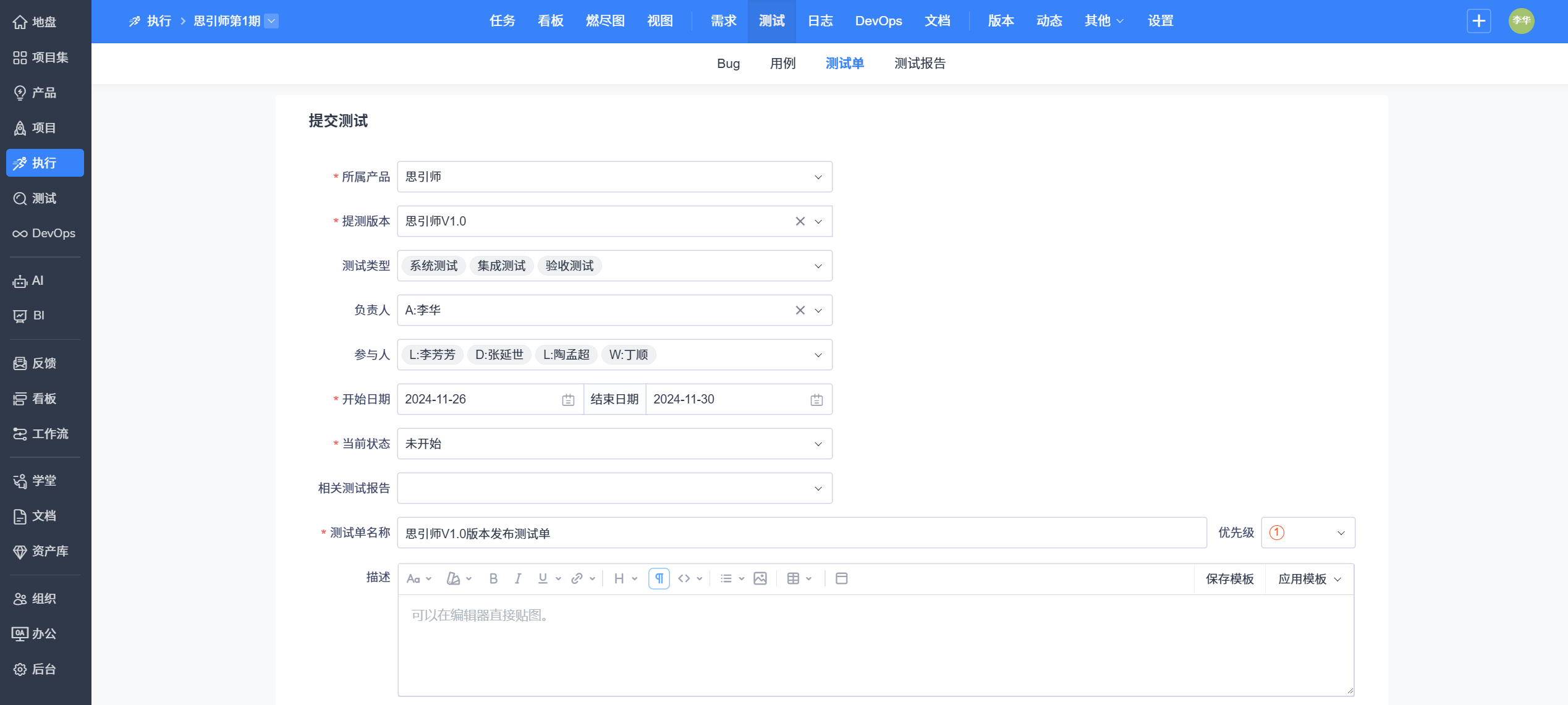Open start date calendar picker icon
The height and width of the screenshot is (705, 1568).
pyautogui.click(x=568, y=400)
